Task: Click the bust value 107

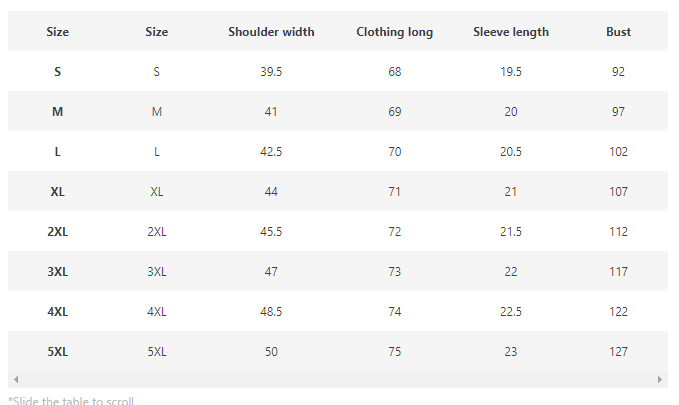Action: [x=618, y=192]
